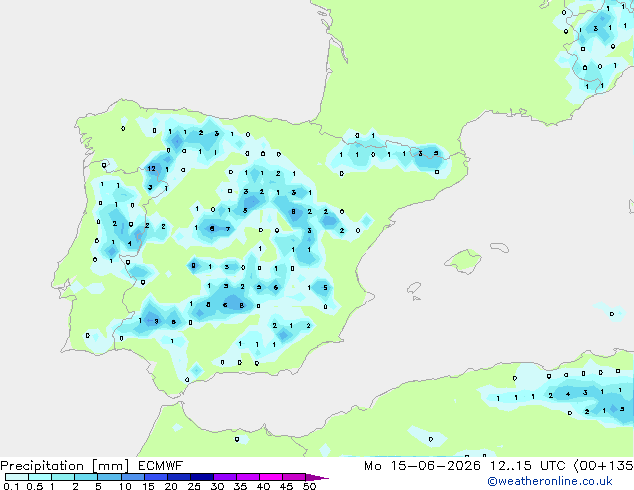
Task: Click the '7' precipitation value in central Spain
Action: pos(228,229)
